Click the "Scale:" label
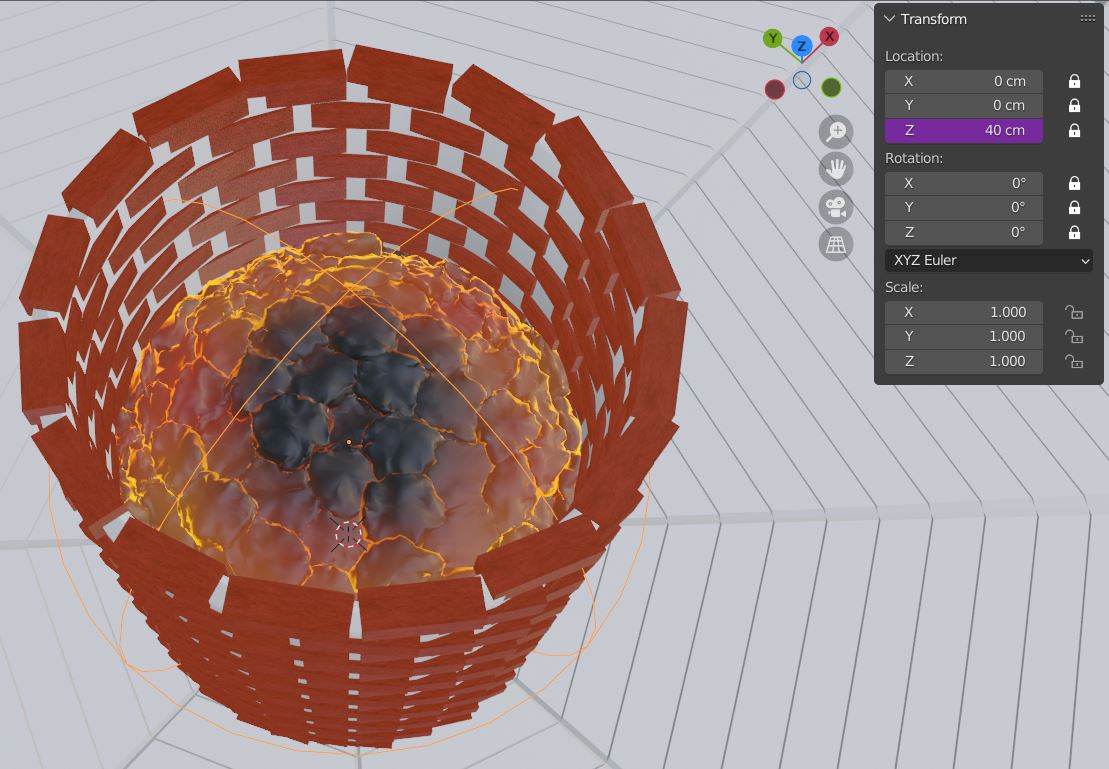The height and width of the screenshot is (769, 1109). pyautogui.click(x=904, y=287)
